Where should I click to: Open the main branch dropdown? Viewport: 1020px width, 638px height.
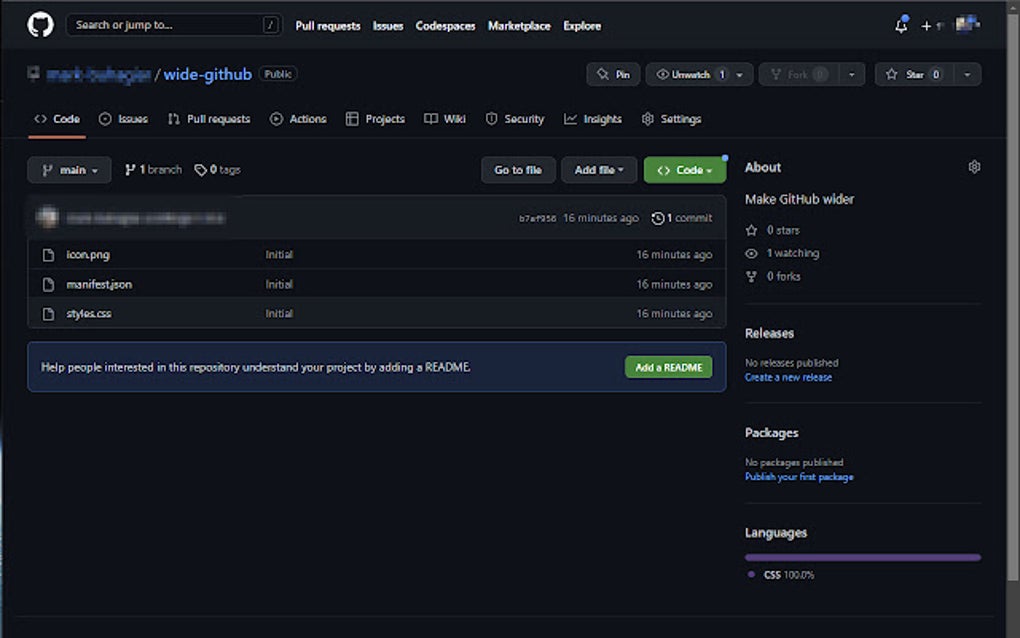68,169
